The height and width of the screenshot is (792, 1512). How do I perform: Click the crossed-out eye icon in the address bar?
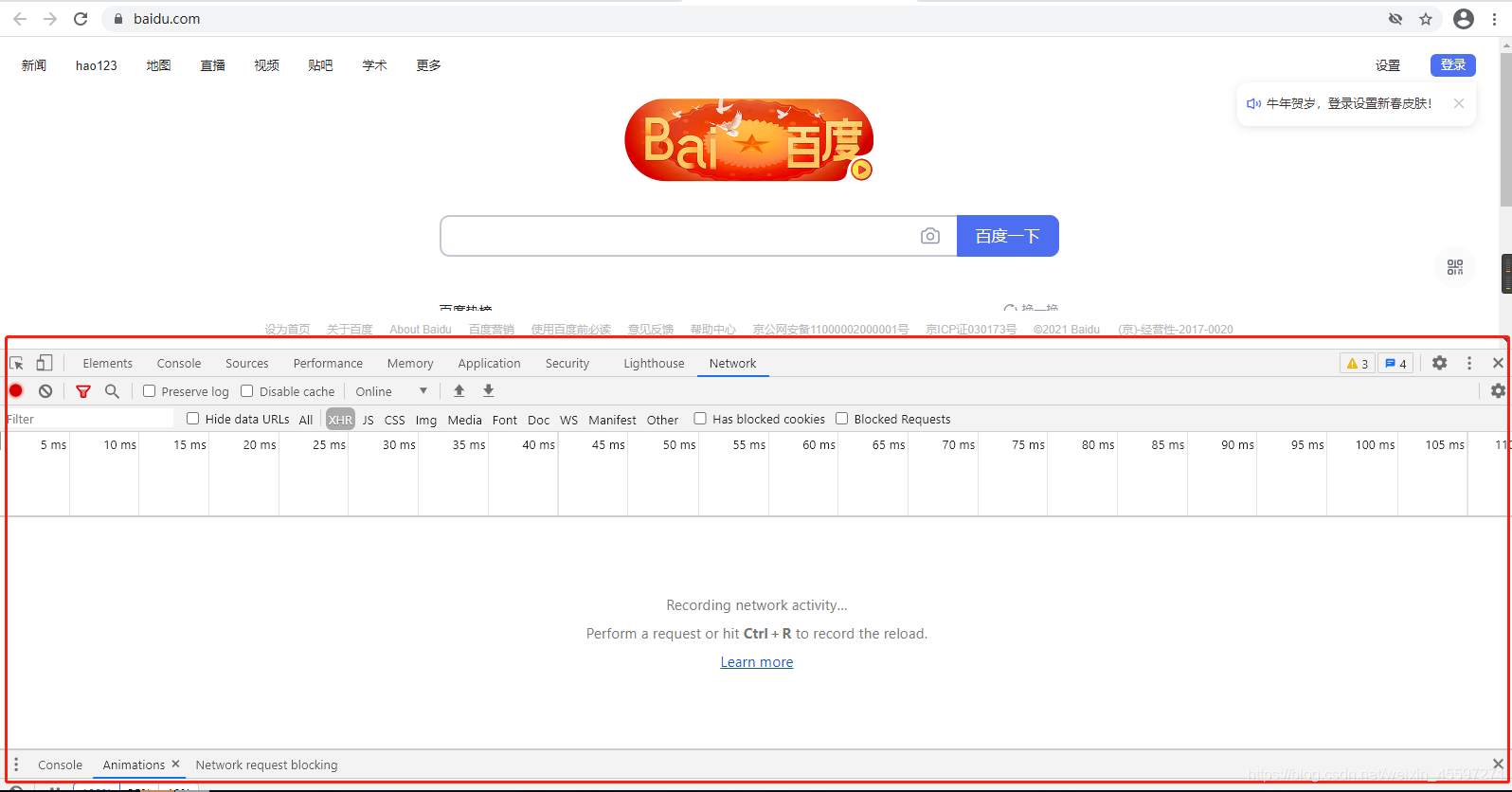pyautogui.click(x=1395, y=19)
